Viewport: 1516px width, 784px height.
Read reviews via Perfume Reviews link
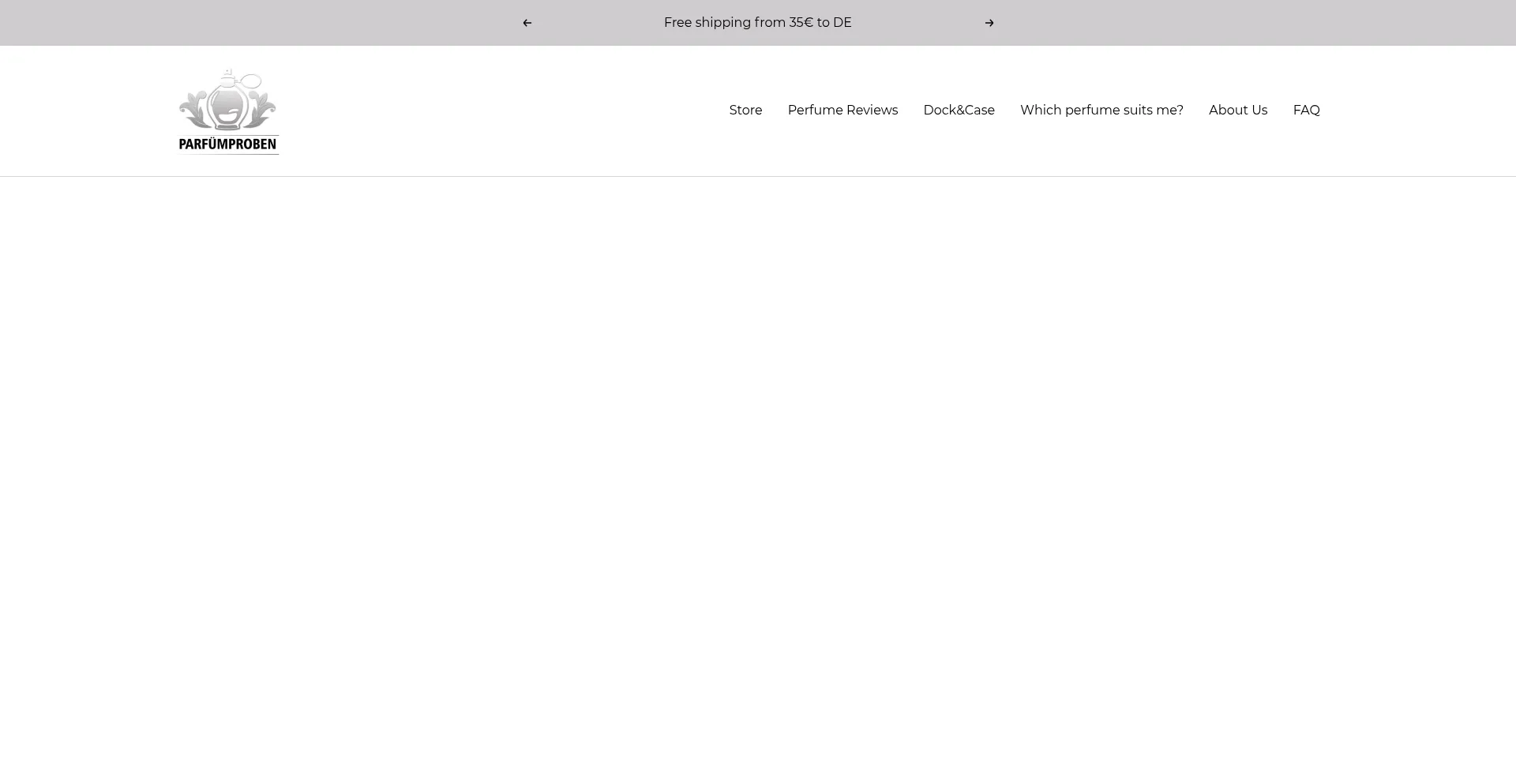tap(842, 111)
